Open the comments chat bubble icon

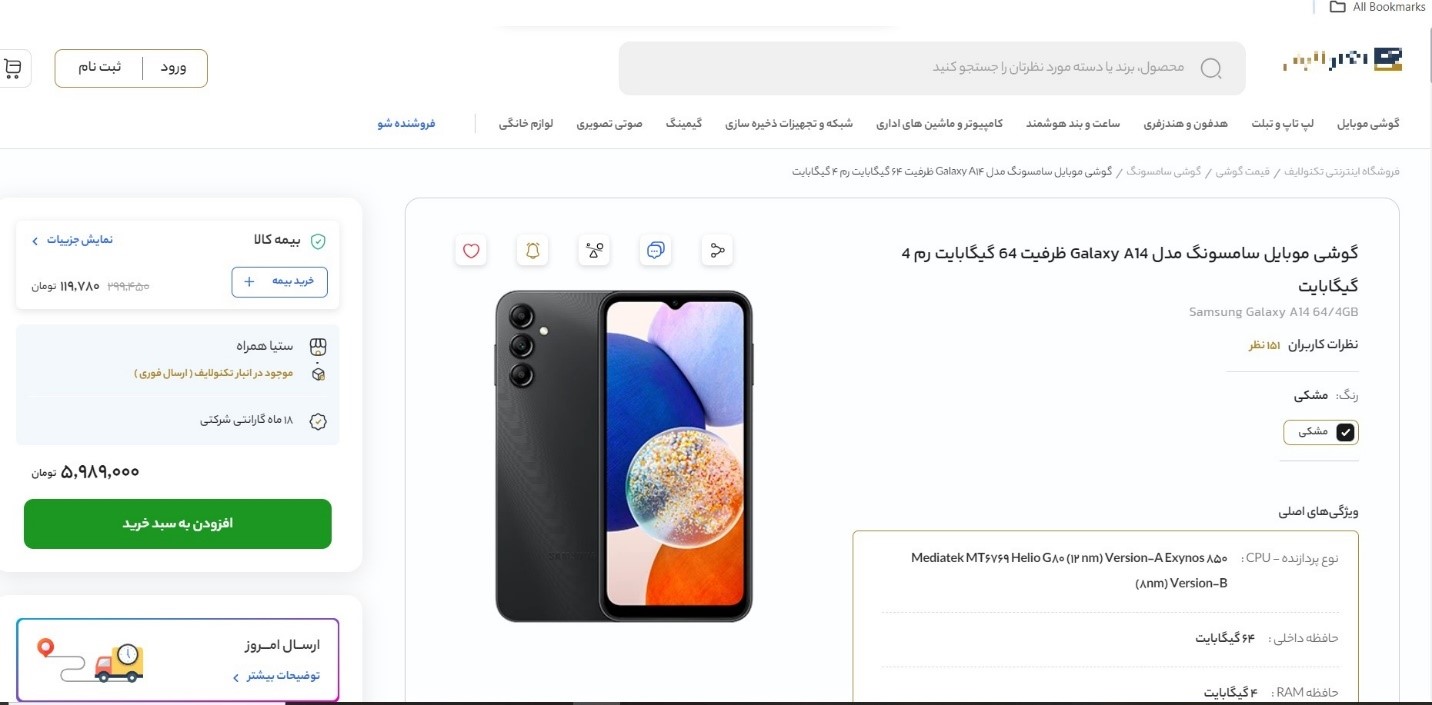[x=656, y=250]
